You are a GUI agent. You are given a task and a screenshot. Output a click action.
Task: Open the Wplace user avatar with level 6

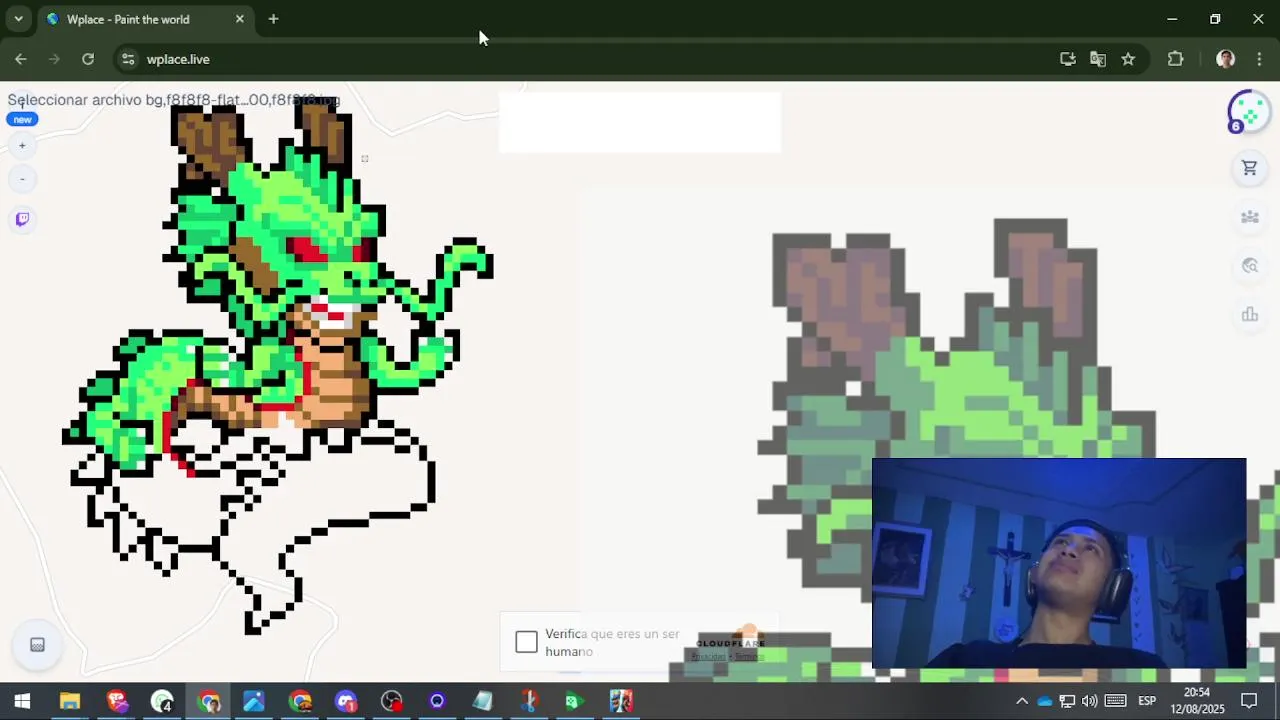[x=1249, y=111]
